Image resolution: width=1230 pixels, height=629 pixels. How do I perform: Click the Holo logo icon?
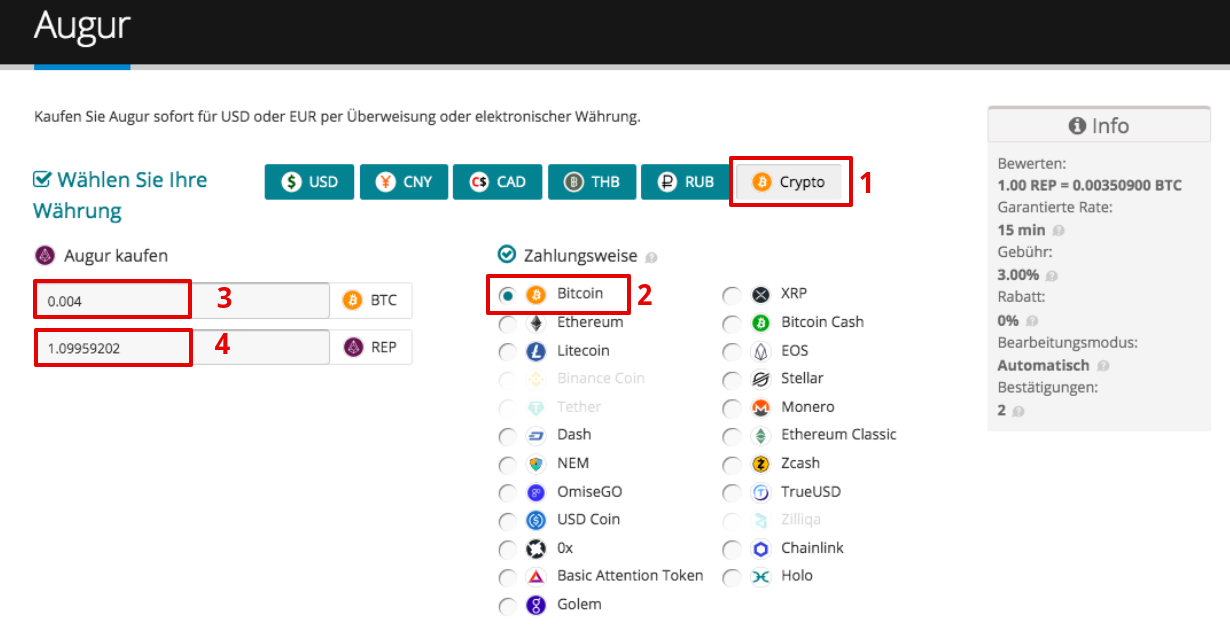760,577
